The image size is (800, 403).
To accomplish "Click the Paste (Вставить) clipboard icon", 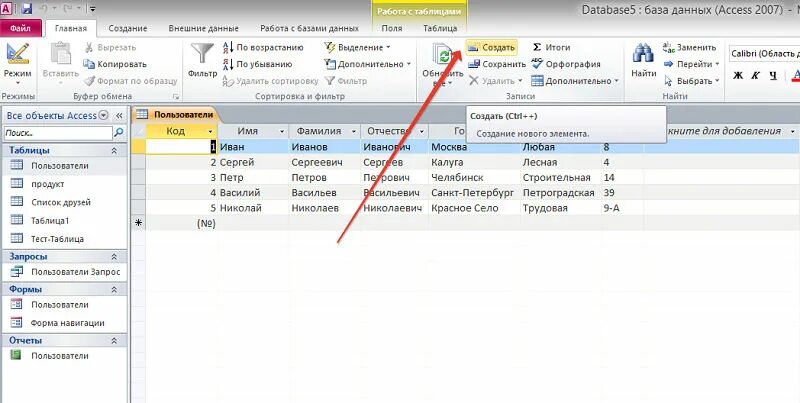I will (61, 55).
